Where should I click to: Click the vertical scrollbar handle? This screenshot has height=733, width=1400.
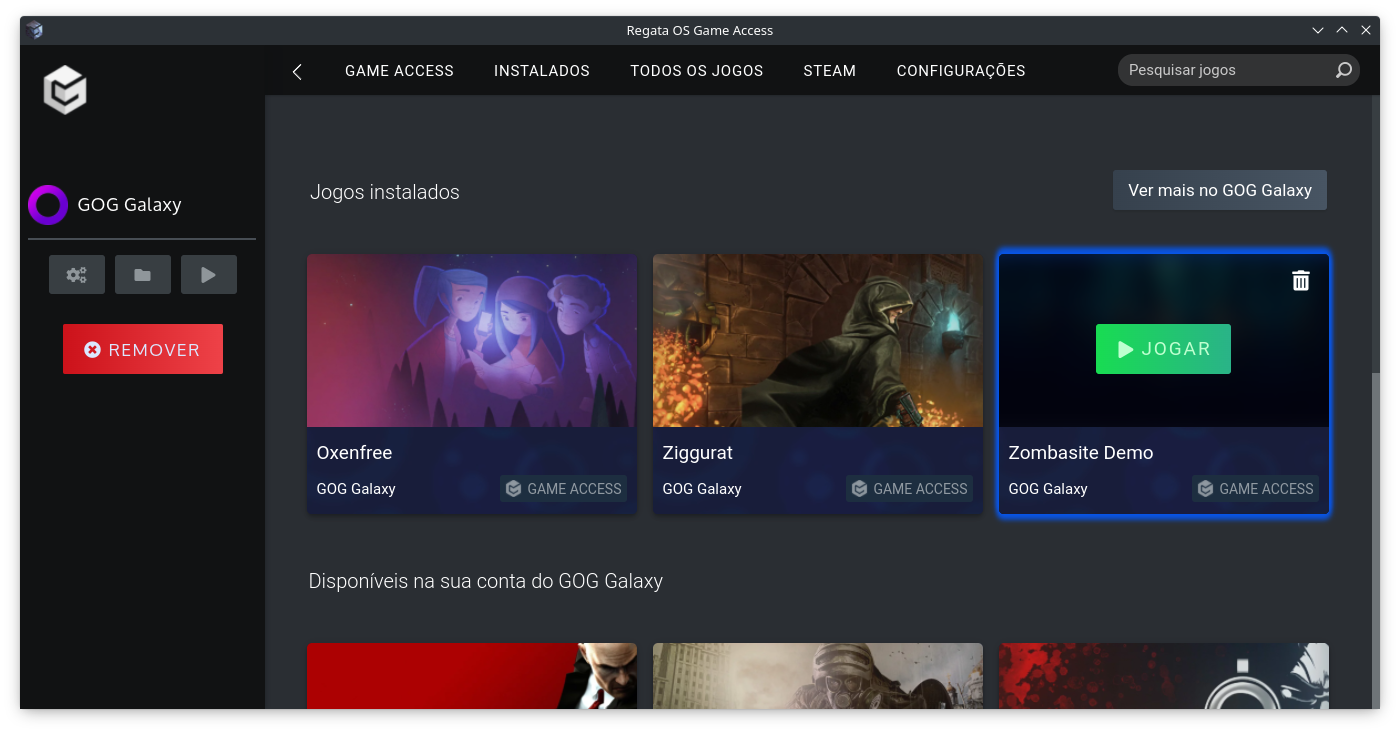coord(1375,540)
